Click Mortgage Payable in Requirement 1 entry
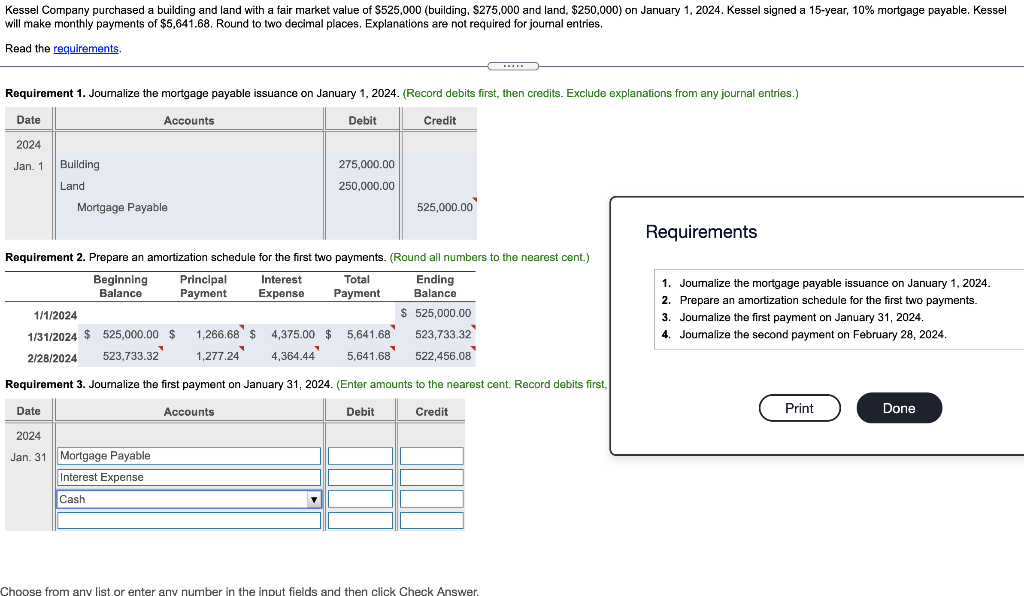This screenshot has width=1024, height=596. pyautogui.click(x=122, y=208)
